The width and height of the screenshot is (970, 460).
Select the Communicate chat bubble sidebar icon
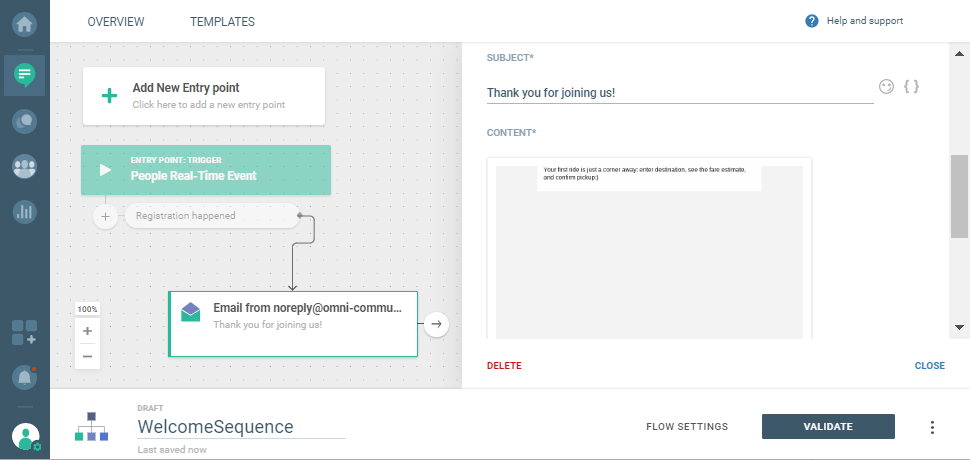(25, 74)
